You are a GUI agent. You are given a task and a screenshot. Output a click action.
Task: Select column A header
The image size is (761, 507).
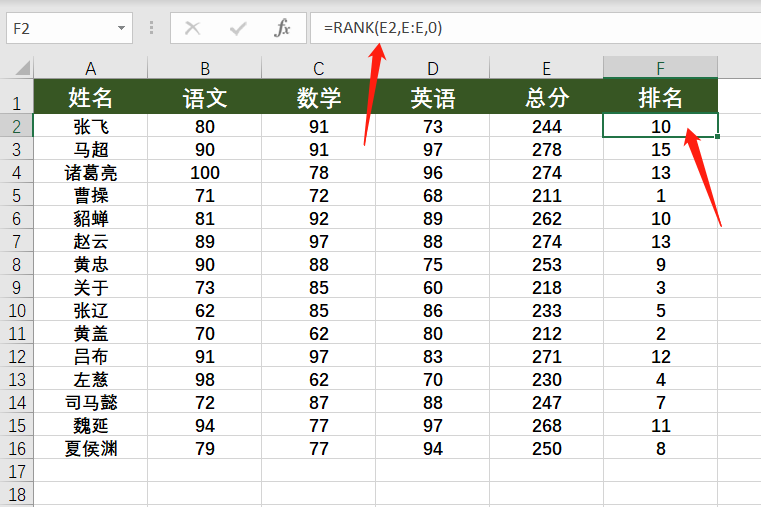click(x=90, y=68)
